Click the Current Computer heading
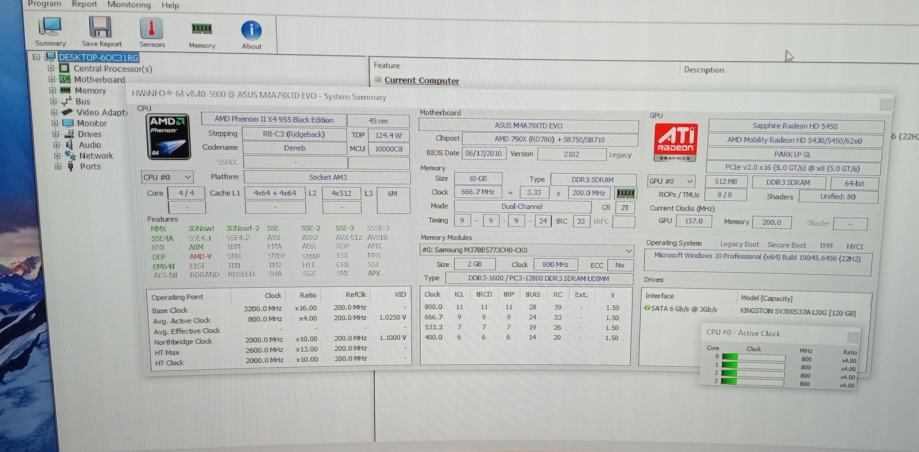The image size is (919, 452). click(422, 80)
